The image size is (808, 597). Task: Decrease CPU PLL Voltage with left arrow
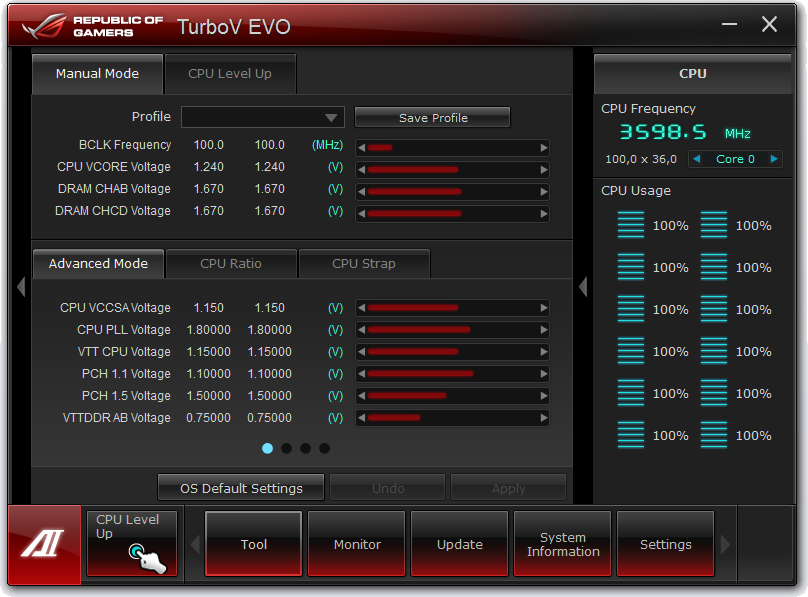click(x=362, y=330)
